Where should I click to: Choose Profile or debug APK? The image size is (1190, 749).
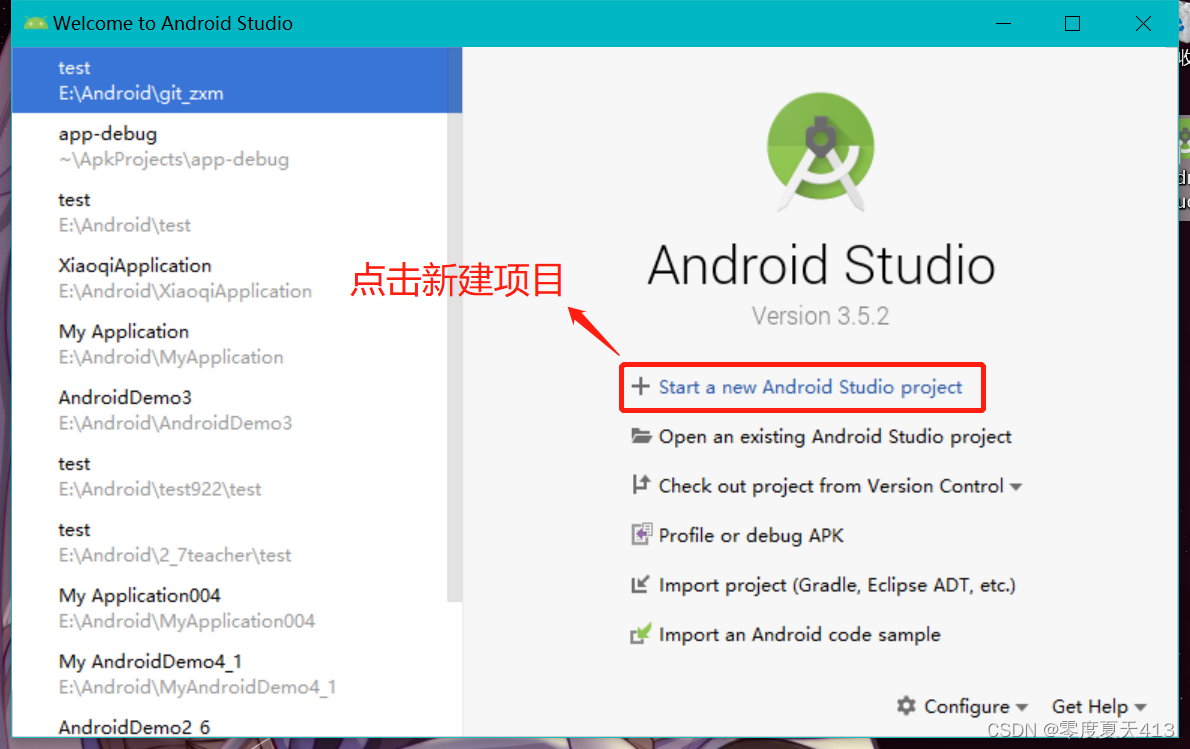751,536
